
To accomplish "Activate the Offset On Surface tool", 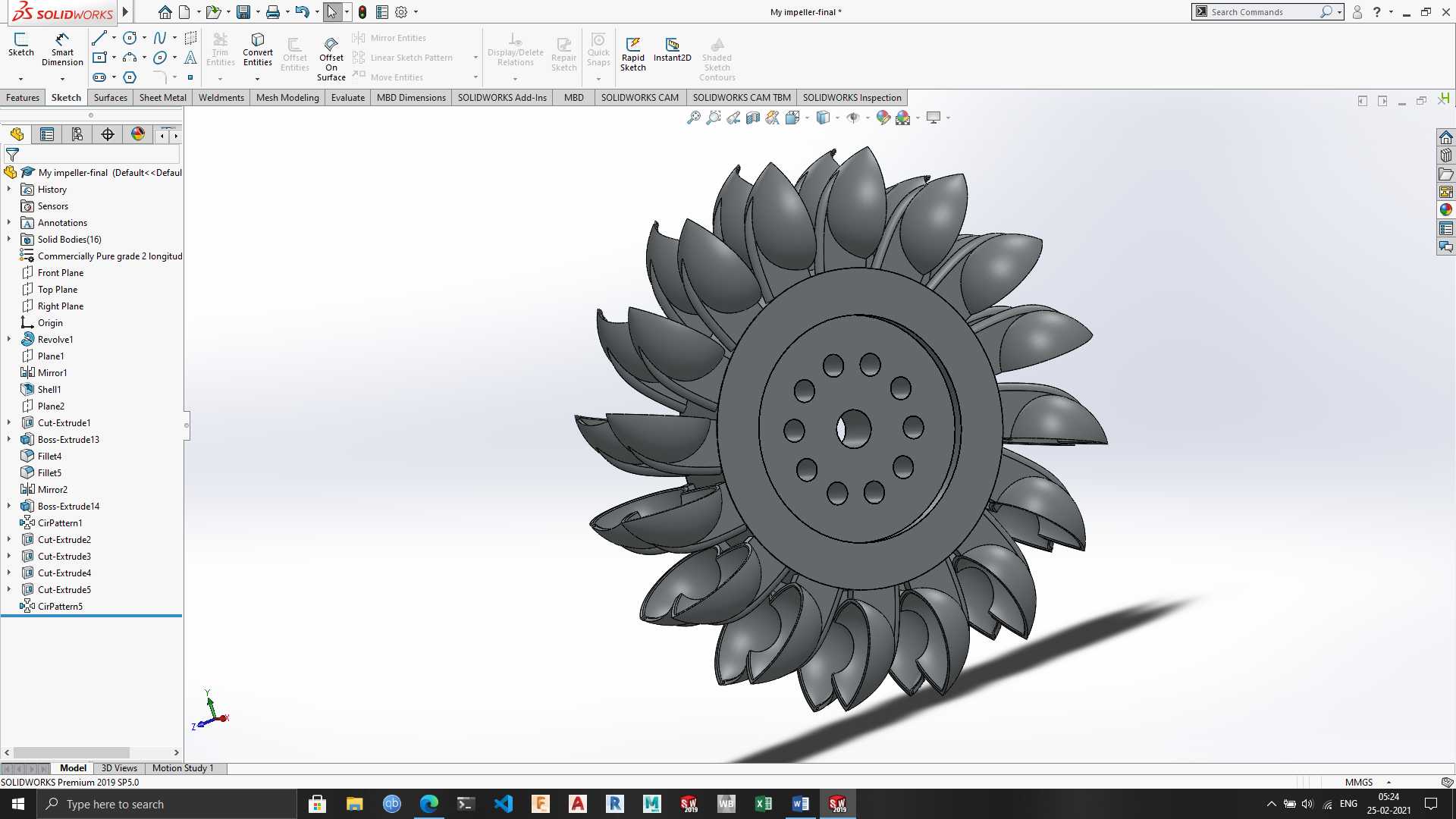I will 331,58.
